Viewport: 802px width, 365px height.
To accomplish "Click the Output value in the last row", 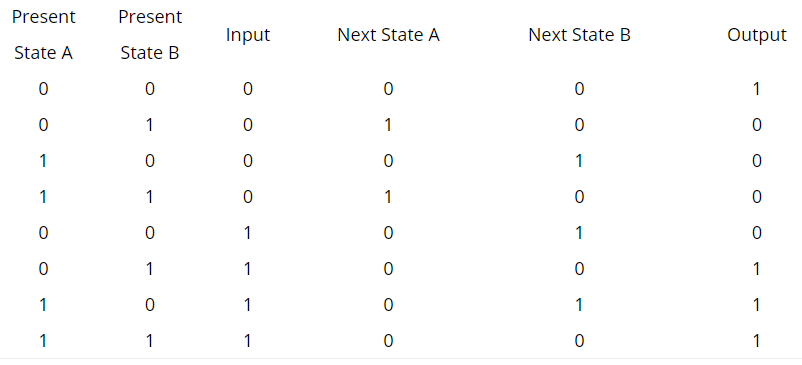I will [x=756, y=341].
